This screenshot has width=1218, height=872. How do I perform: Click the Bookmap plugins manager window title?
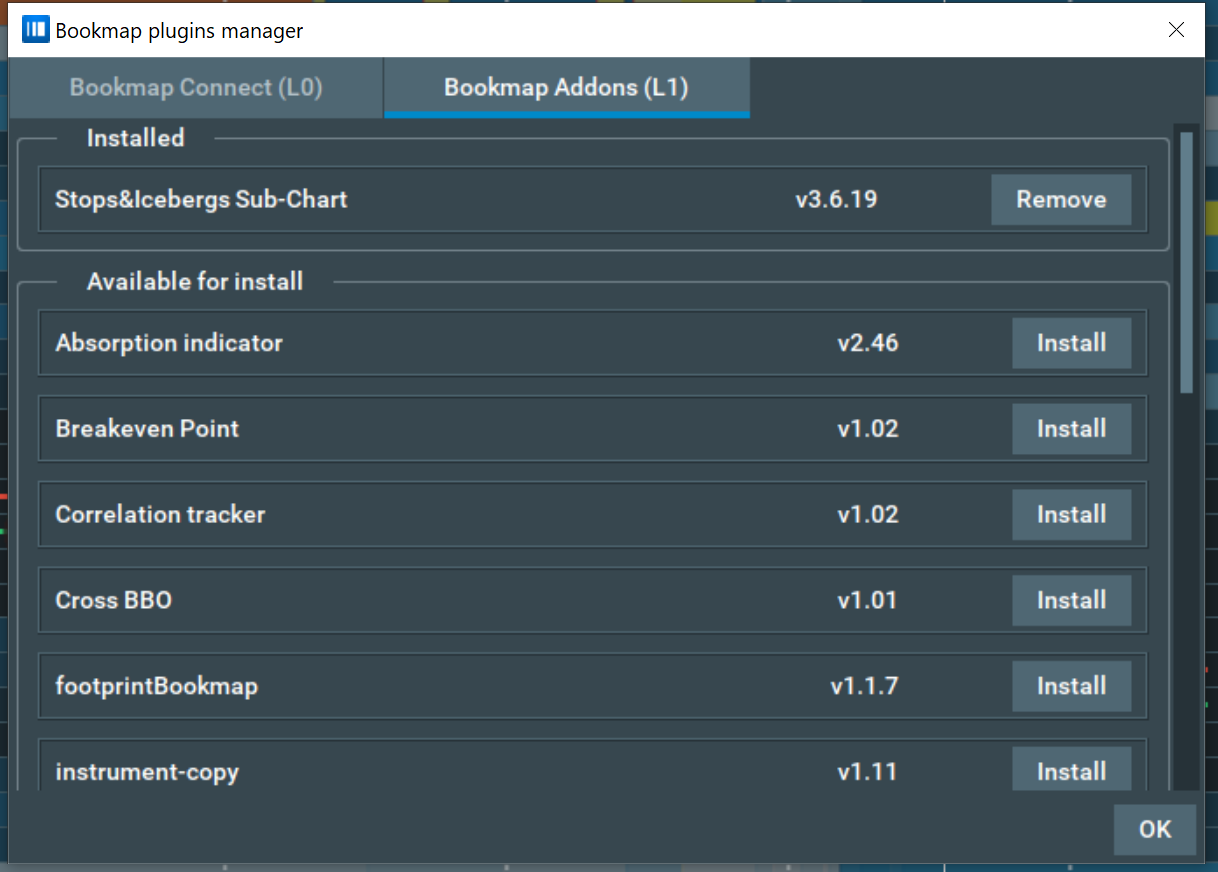pyautogui.click(x=179, y=31)
